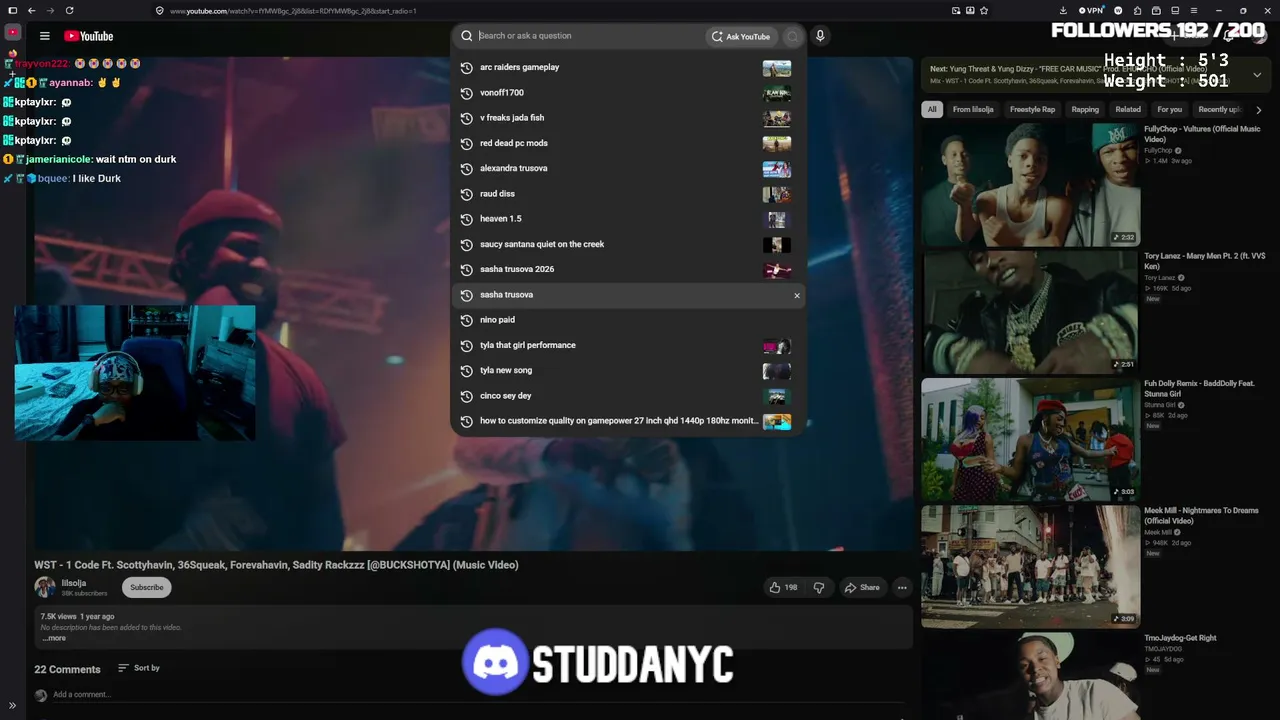Select suggestion 'alexandra trusova'
The image size is (1280, 720).
click(x=628, y=169)
